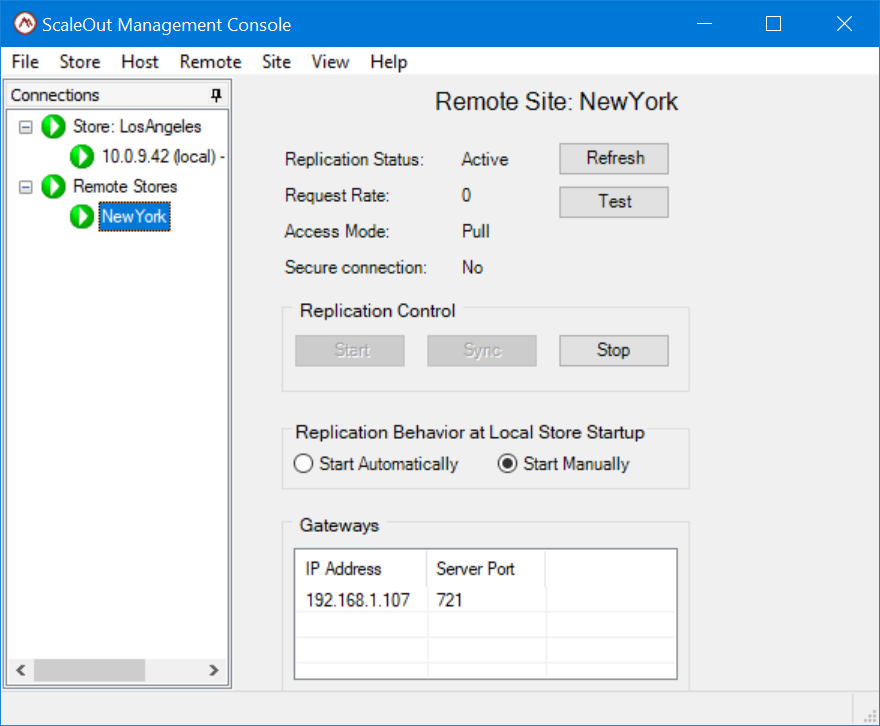880x726 pixels.
Task: Click the Secure connection value No
Action: point(473,268)
